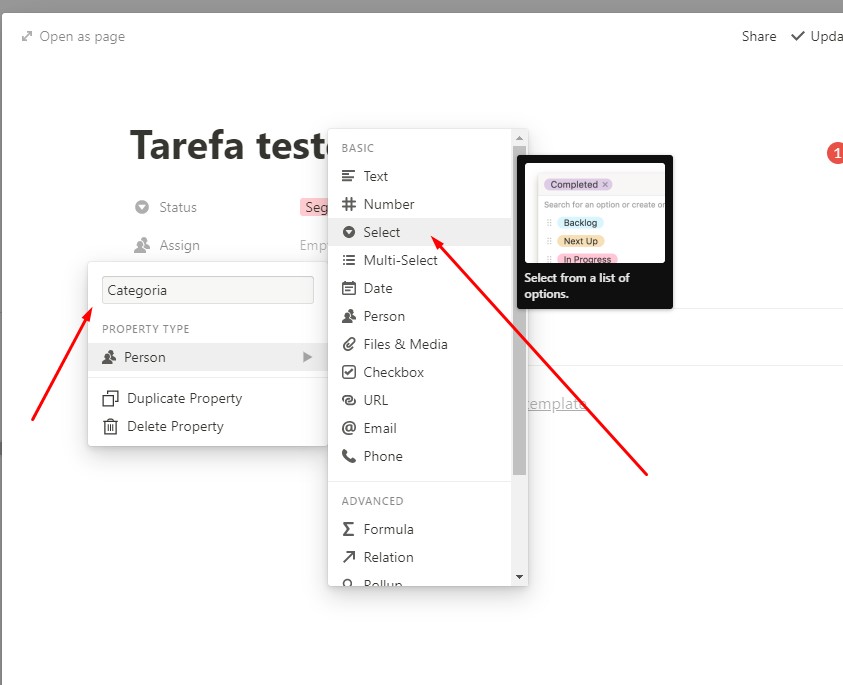Choose Text property type
Screen dimensions: 843x685
click(x=420, y=176)
